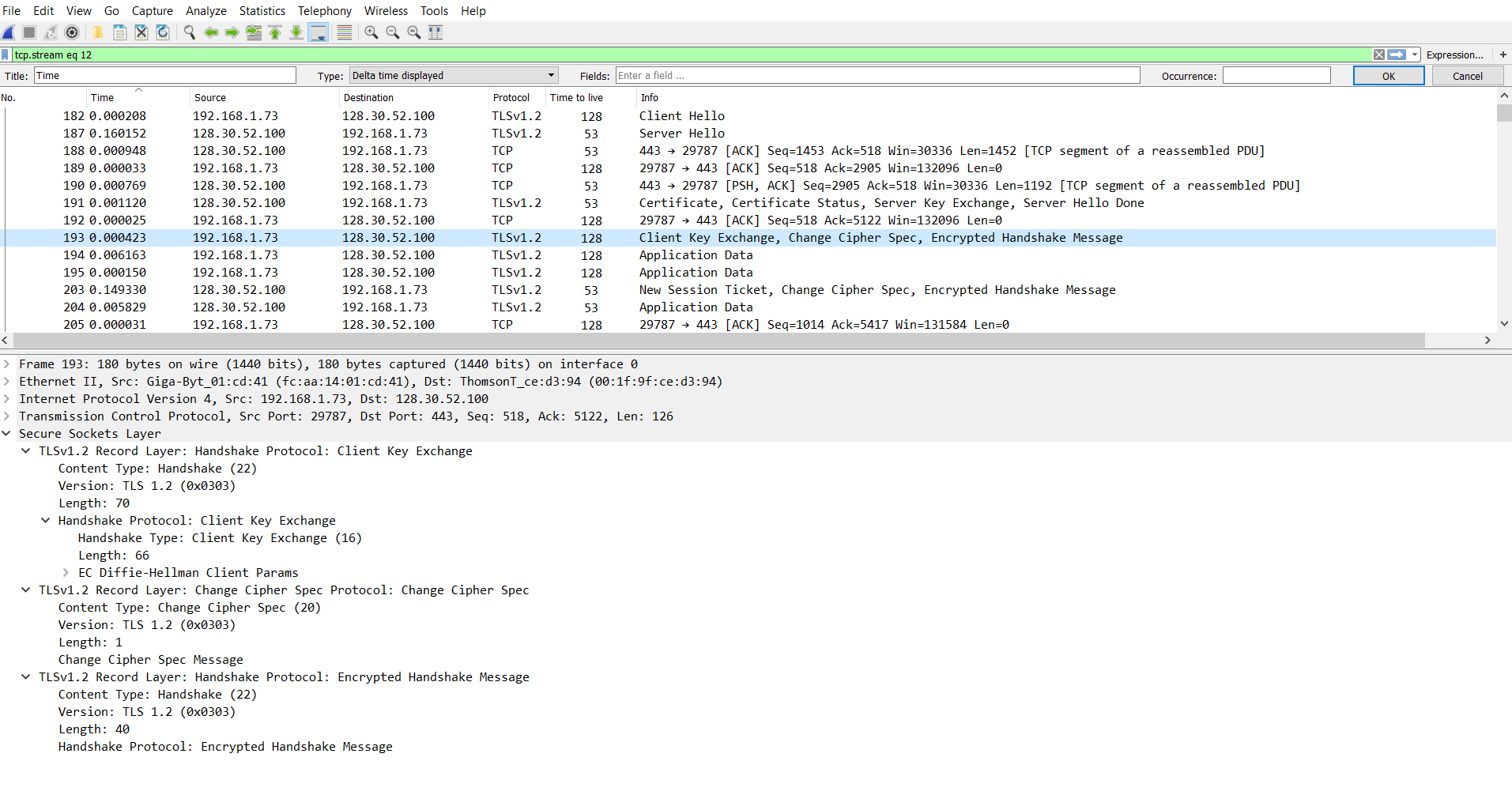
Task: Stop the running packet capture
Action: (x=29, y=32)
